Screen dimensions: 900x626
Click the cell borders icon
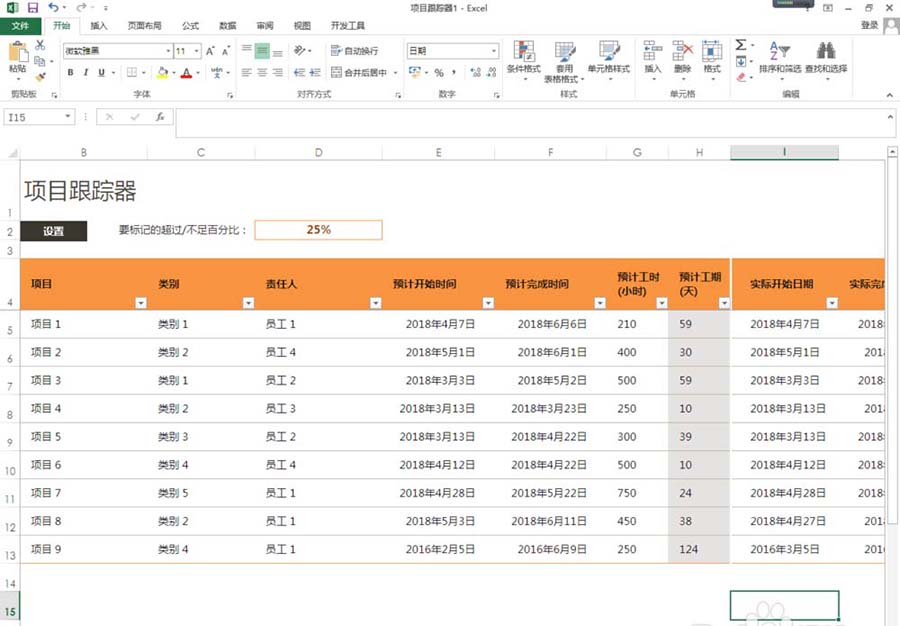[x=131, y=72]
